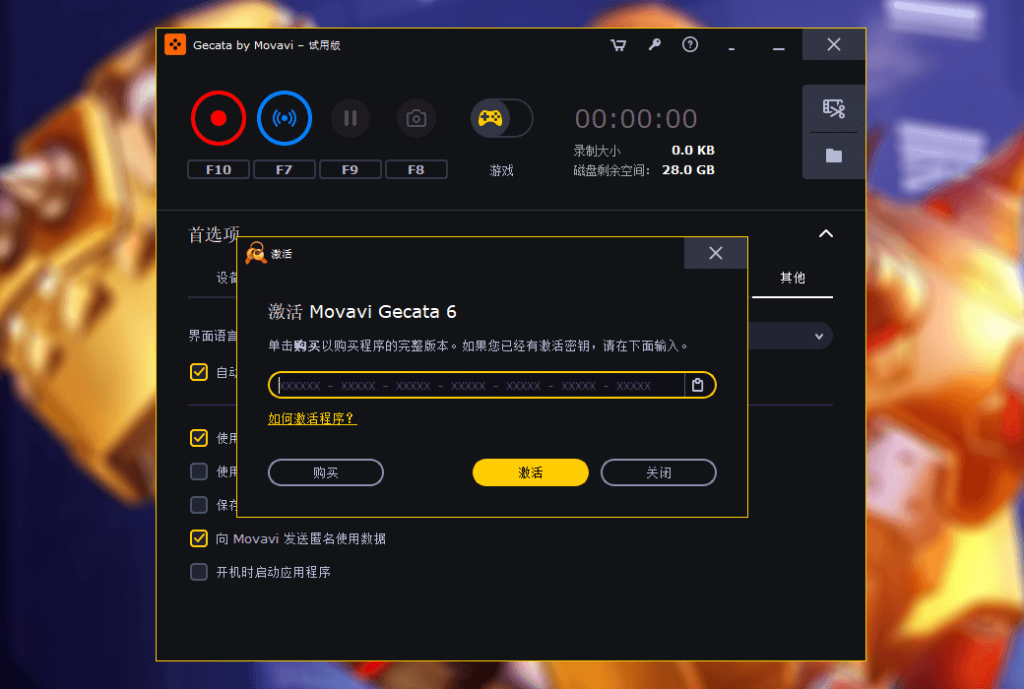Switch to the 其他 tab

792,278
